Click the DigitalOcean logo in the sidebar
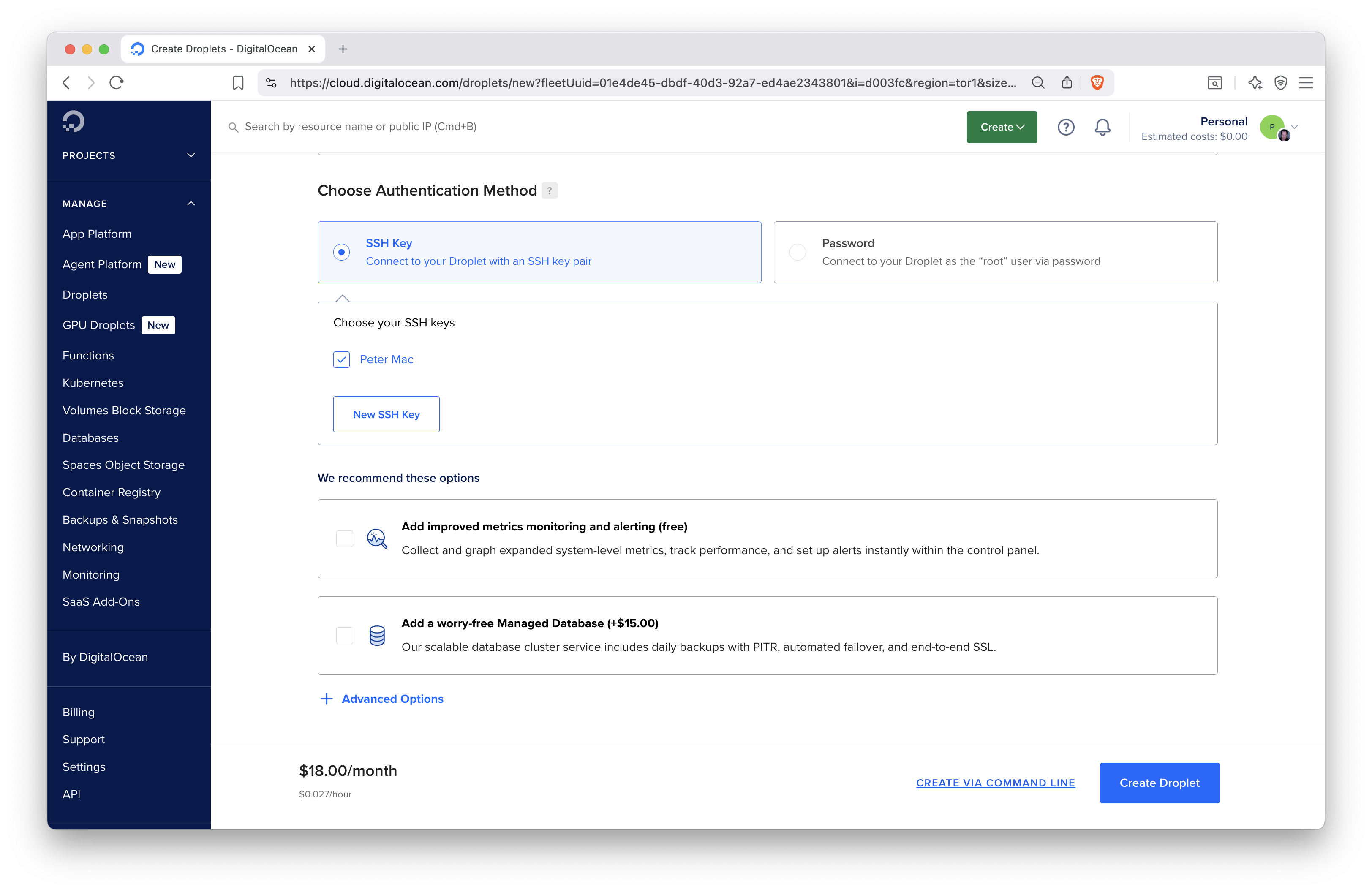Screen dimensions: 1372x892 tap(73, 121)
